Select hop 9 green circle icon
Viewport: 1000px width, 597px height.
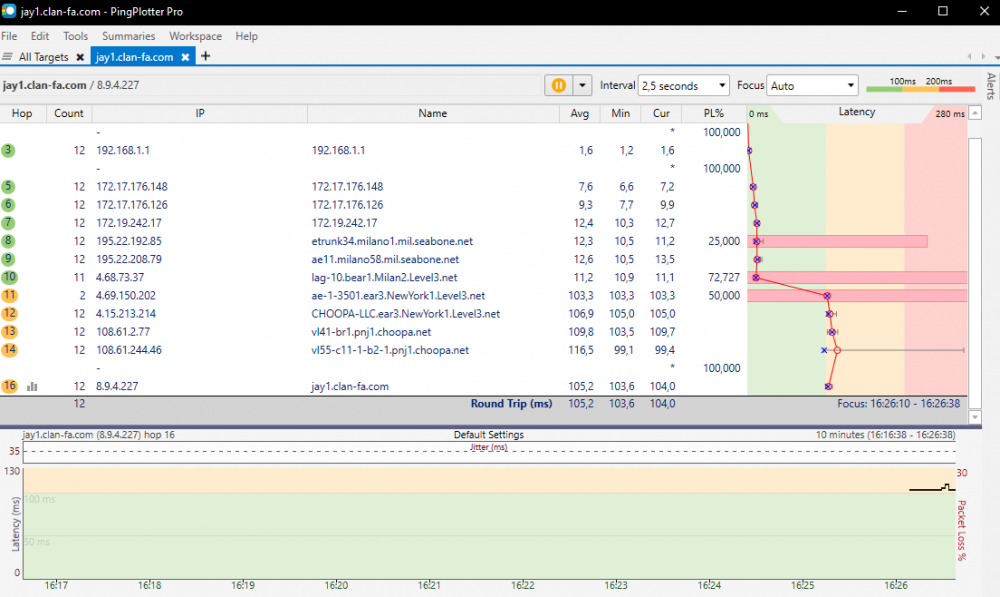tap(8, 259)
